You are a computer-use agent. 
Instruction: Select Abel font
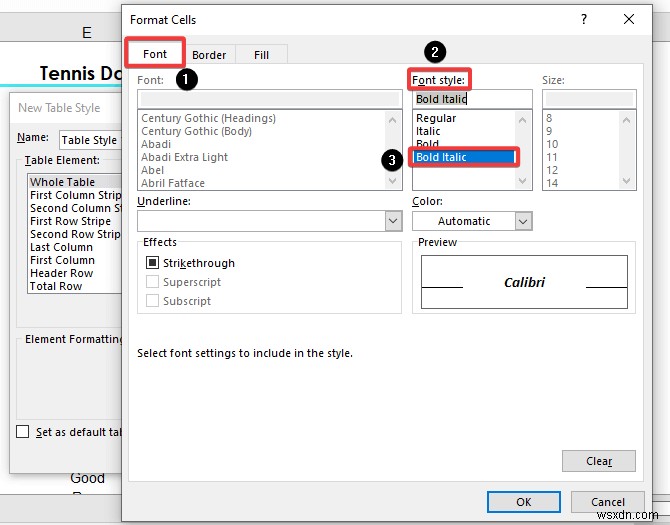coord(153,170)
